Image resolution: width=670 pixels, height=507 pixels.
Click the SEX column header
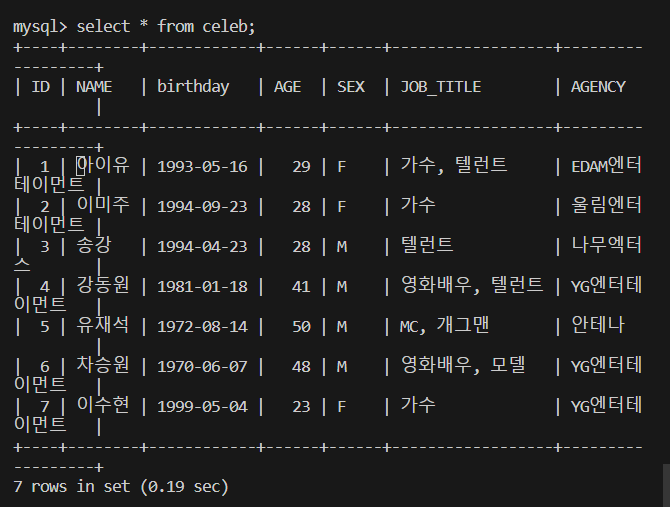click(x=351, y=87)
